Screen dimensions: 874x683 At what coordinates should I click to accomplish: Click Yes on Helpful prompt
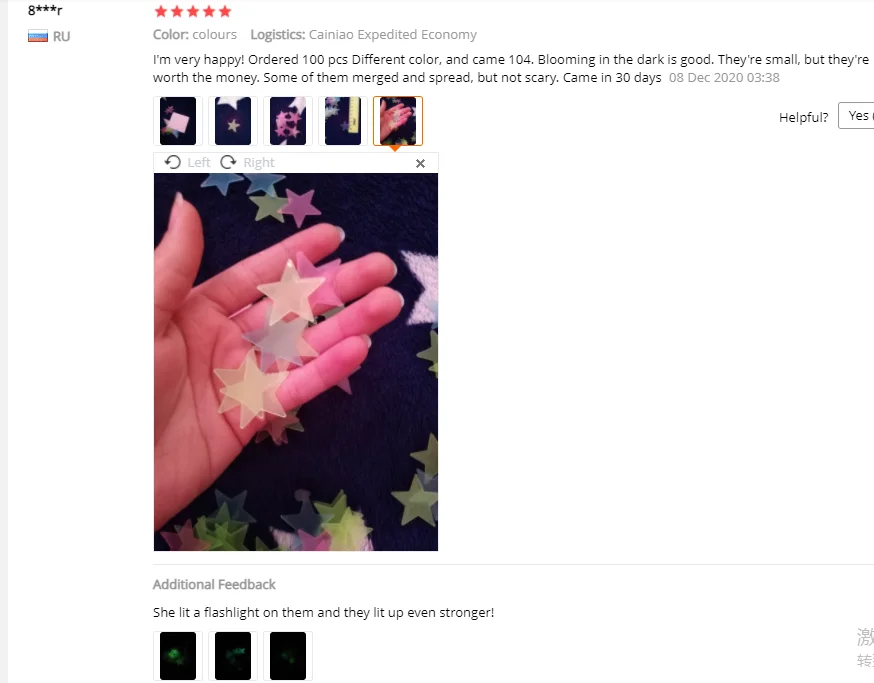click(857, 115)
